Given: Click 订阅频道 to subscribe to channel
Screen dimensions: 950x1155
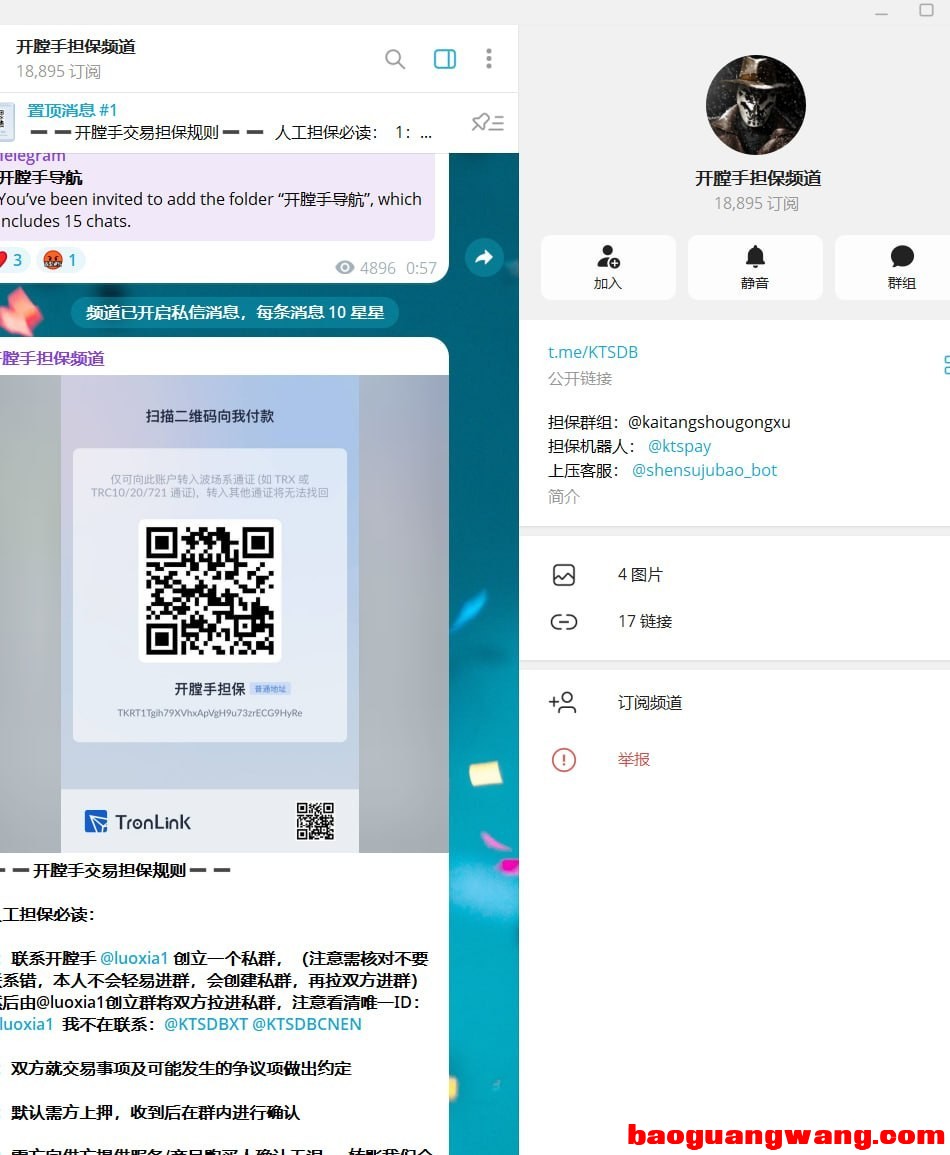Looking at the screenshot, I should (650, 703).
